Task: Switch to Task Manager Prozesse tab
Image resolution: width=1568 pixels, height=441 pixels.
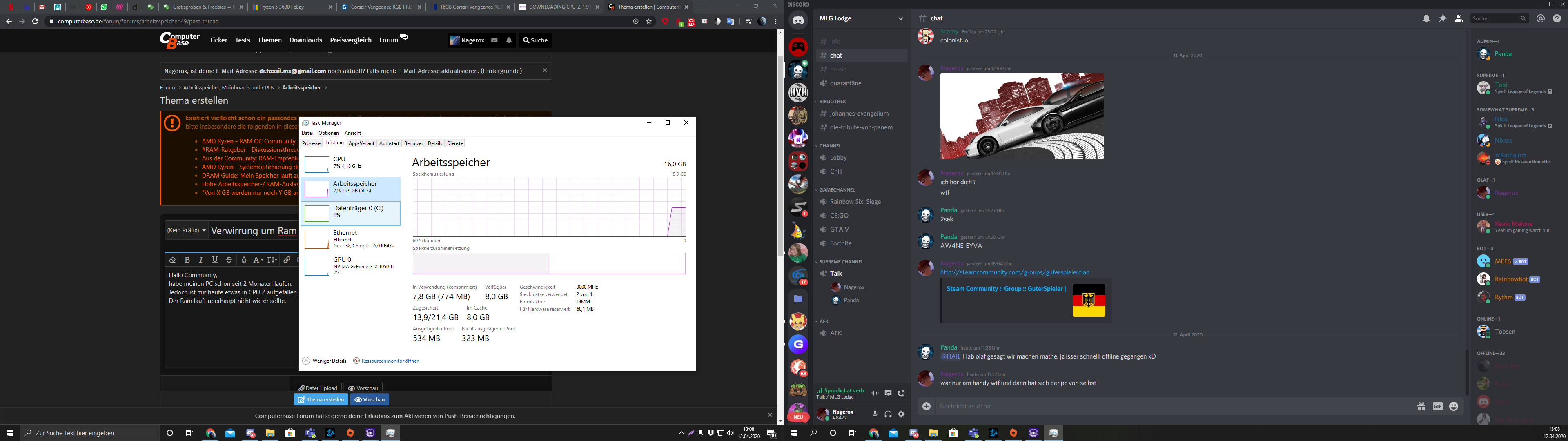Action: pyautogui.click(x=311, y=143)
